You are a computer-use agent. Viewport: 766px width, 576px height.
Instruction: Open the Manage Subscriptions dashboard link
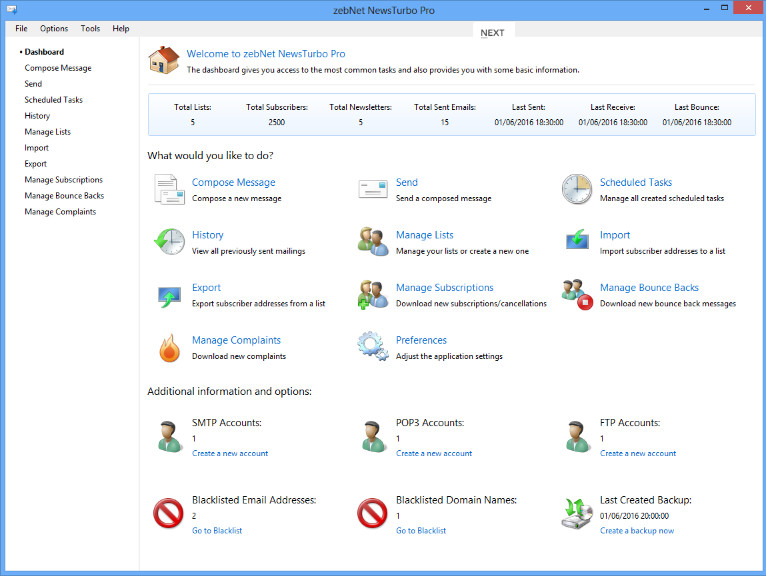pos(445,287)
